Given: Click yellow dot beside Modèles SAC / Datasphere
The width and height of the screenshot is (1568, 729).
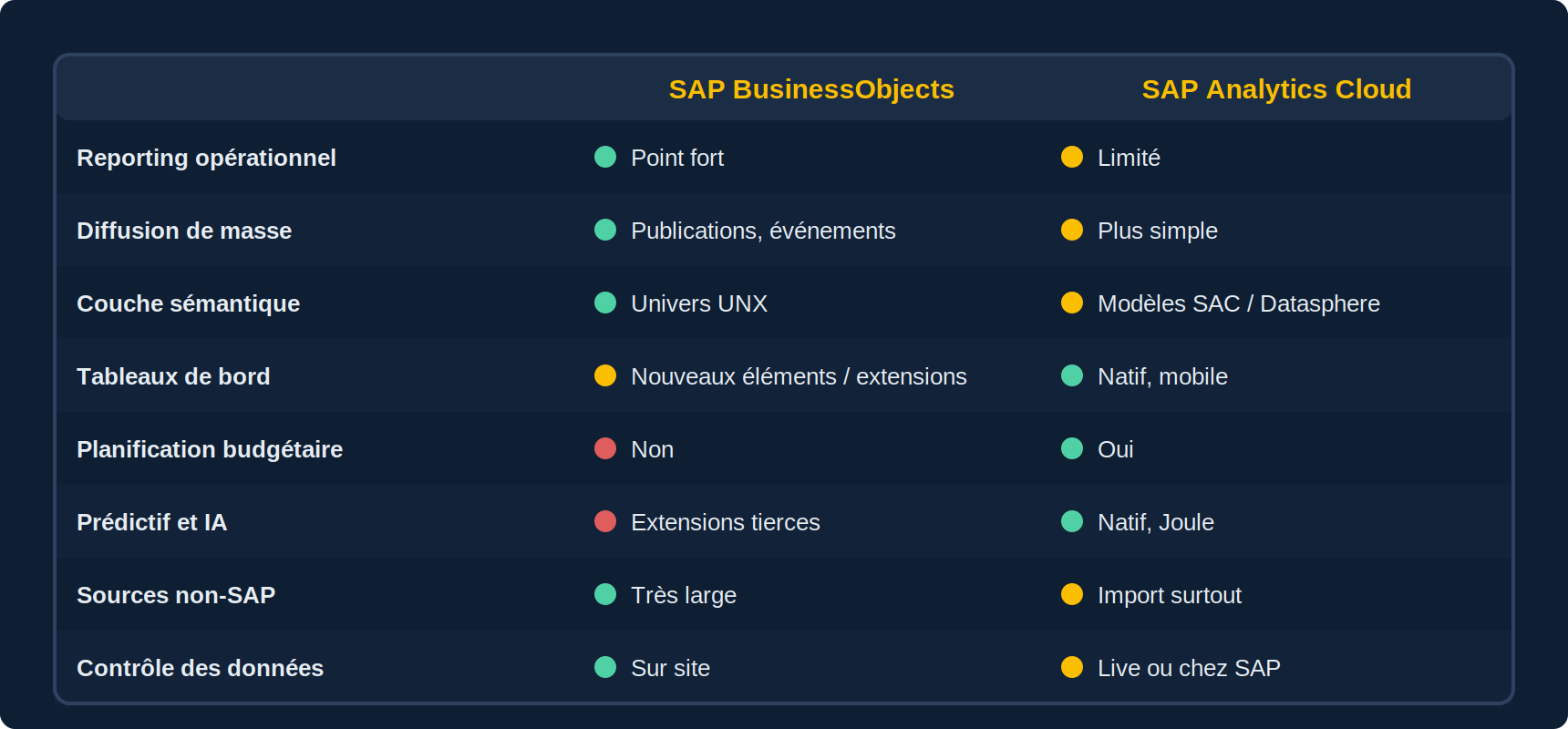Looking at the screenshot, I should [x=1072, y=303].
